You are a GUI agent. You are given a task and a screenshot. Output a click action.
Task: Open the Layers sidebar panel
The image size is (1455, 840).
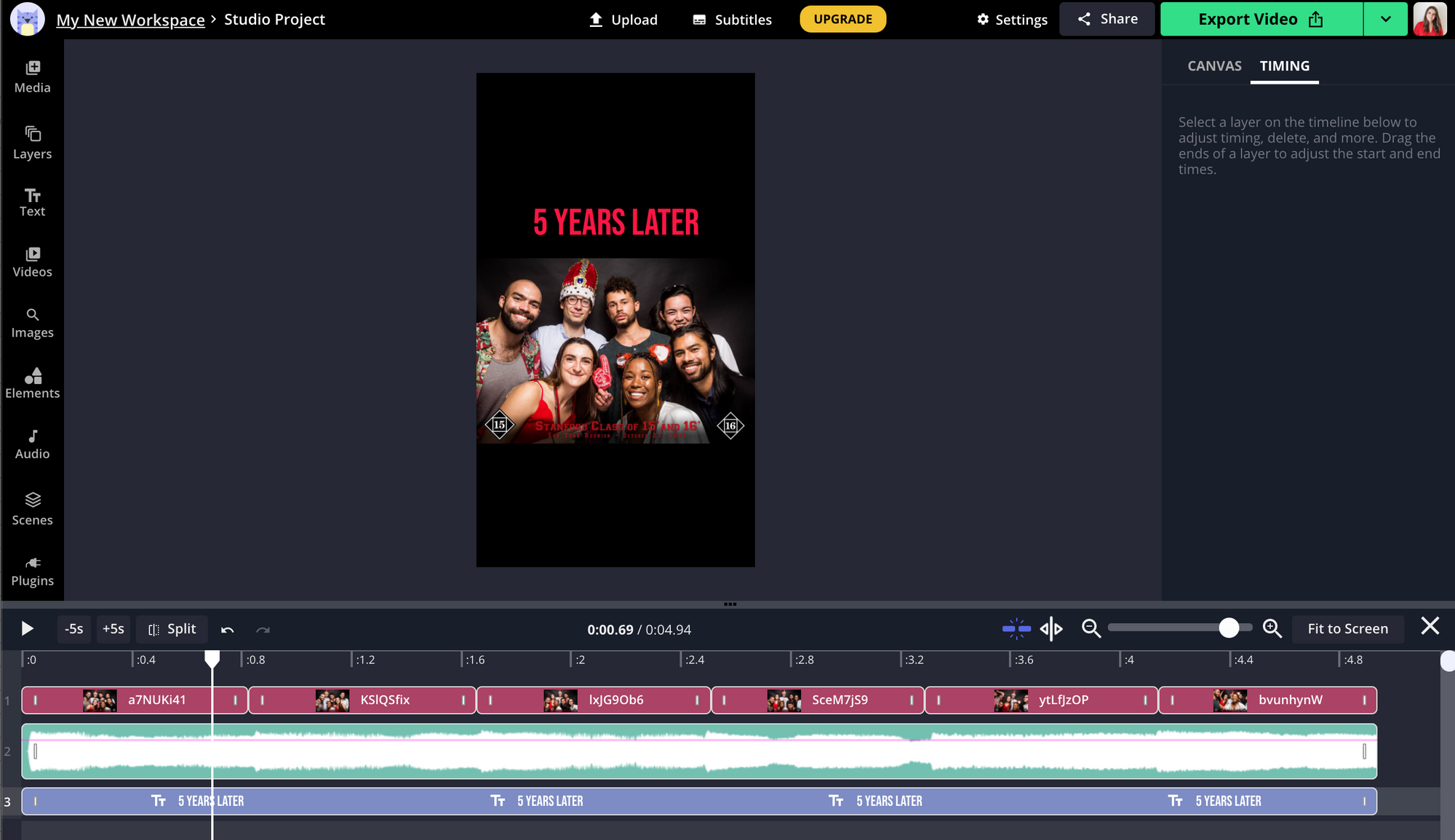[32, 143]
